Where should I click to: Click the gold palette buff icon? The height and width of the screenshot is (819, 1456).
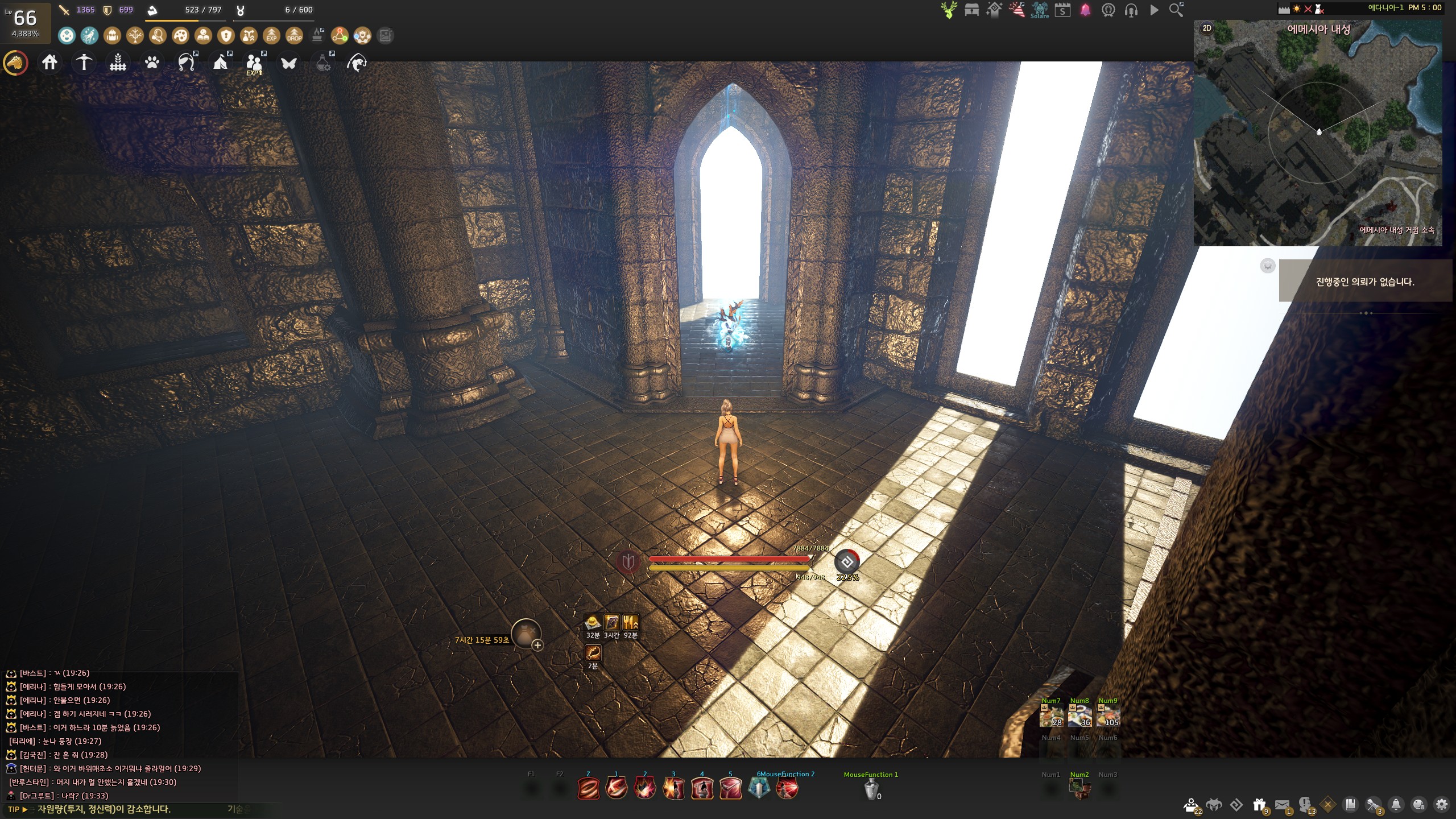click(180, 36)
